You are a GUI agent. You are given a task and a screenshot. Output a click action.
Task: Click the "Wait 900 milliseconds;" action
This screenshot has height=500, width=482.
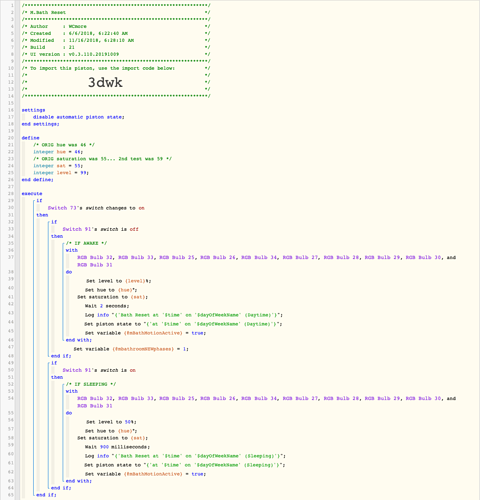click(x=117, y=447)
